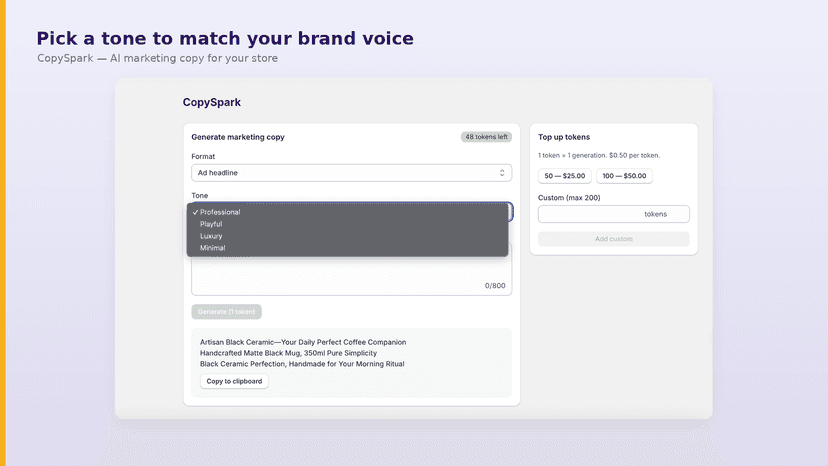Click the CopySpark app title
This screenshot has height=466, width=828.
[212, 102]
